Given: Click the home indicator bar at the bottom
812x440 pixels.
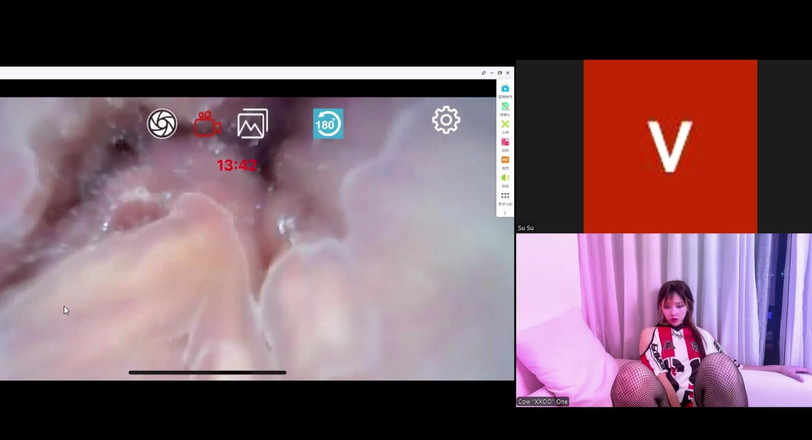Looking at the screenshot, I should pos(207,373).
